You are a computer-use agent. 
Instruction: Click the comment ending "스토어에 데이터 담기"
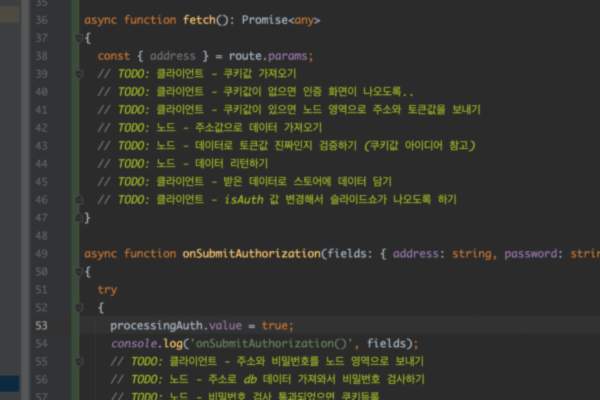(x=274, y=182)
